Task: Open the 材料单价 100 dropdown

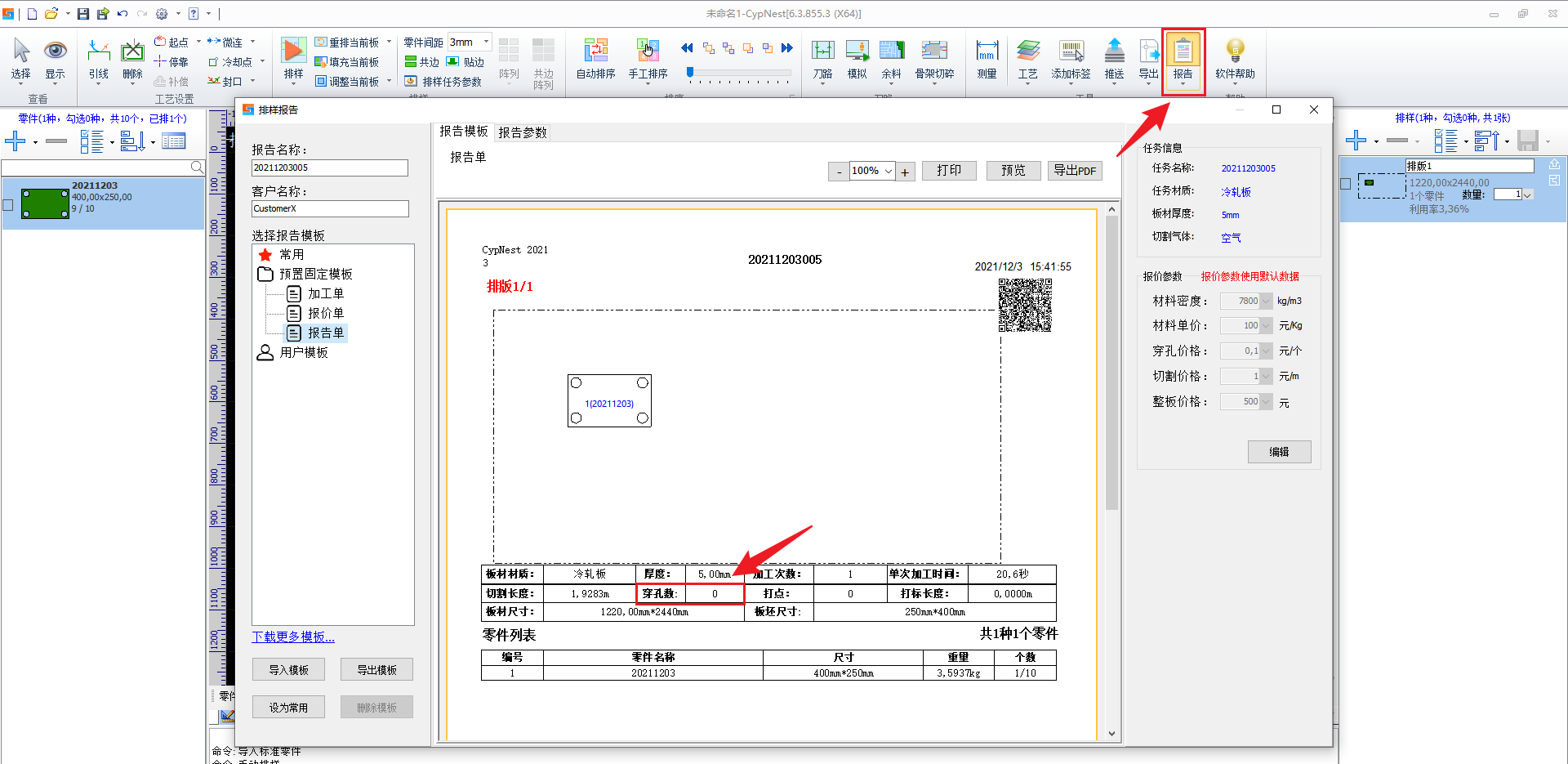Action: pos(1266,326)
